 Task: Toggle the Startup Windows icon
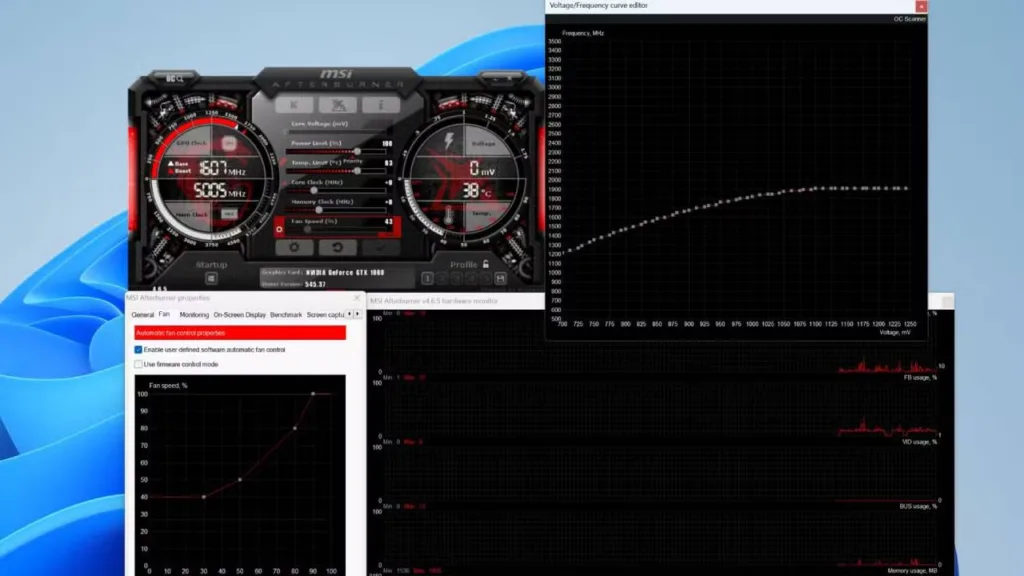click(211, 279)
